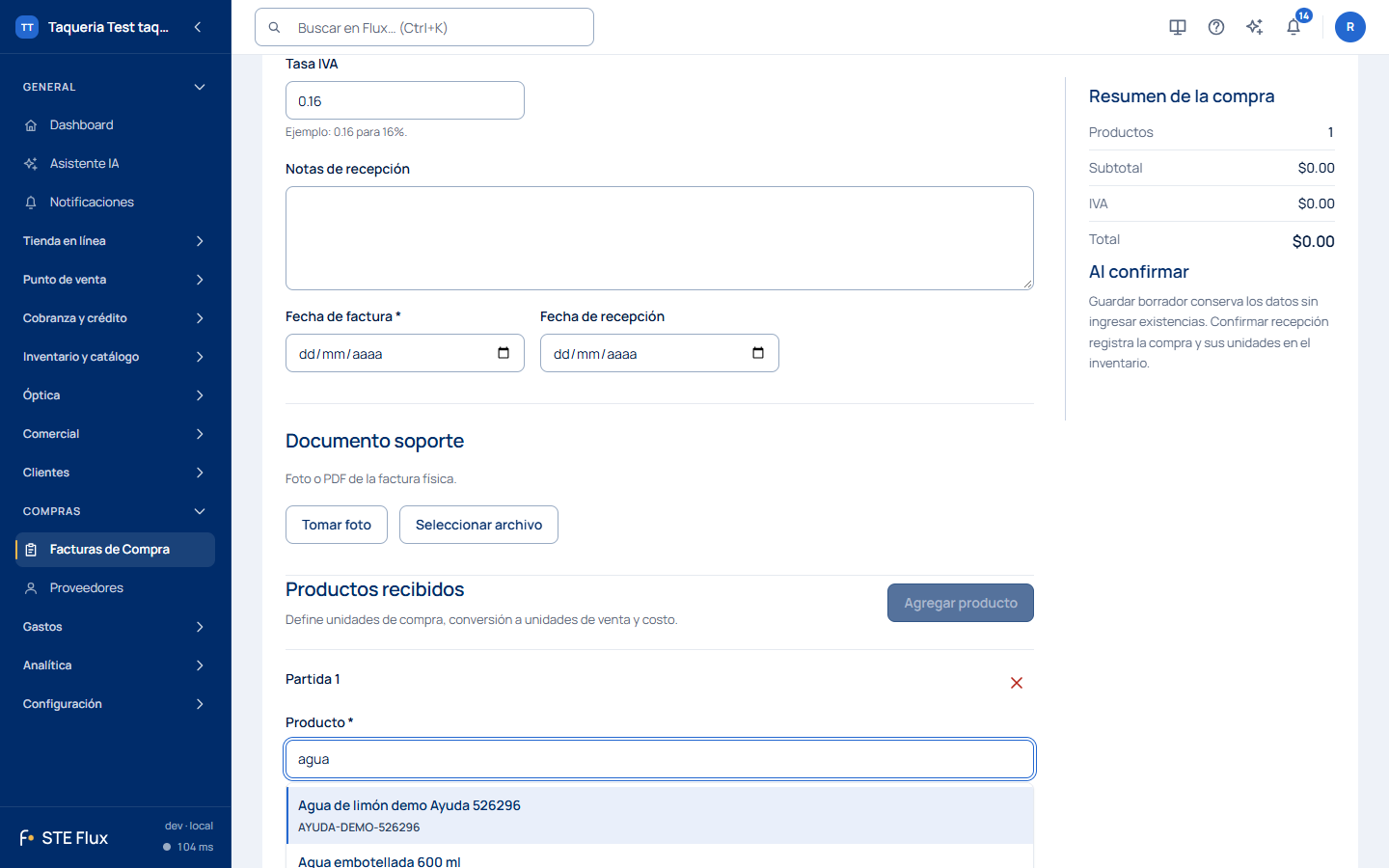This screenshot has height=868, width=1389.
Task: Click the Fecha de factura date field
Action: tap(405, 353)
